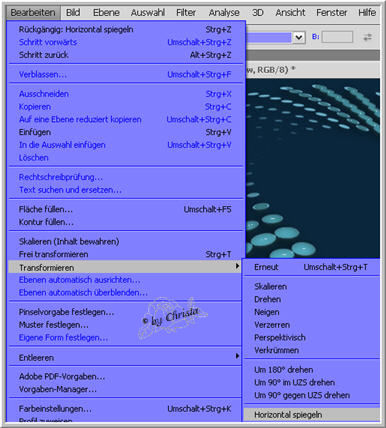Open Farbeinstellungen... entry
This screenshot has width=386, height=428.
[125, 409]
